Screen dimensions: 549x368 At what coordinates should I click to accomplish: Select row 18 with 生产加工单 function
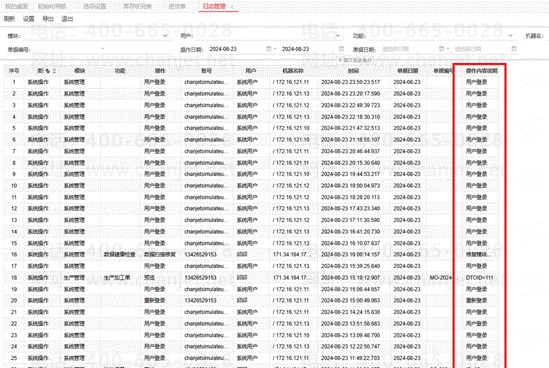[251, 277]
